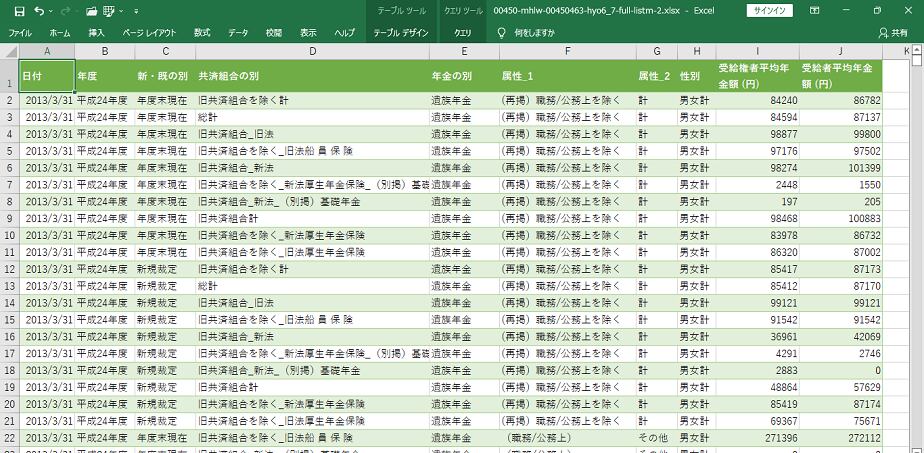Click the 何をしますか search field
This screenshot has height=453, width=924.
pyautogui.click(x=534, y=33)
